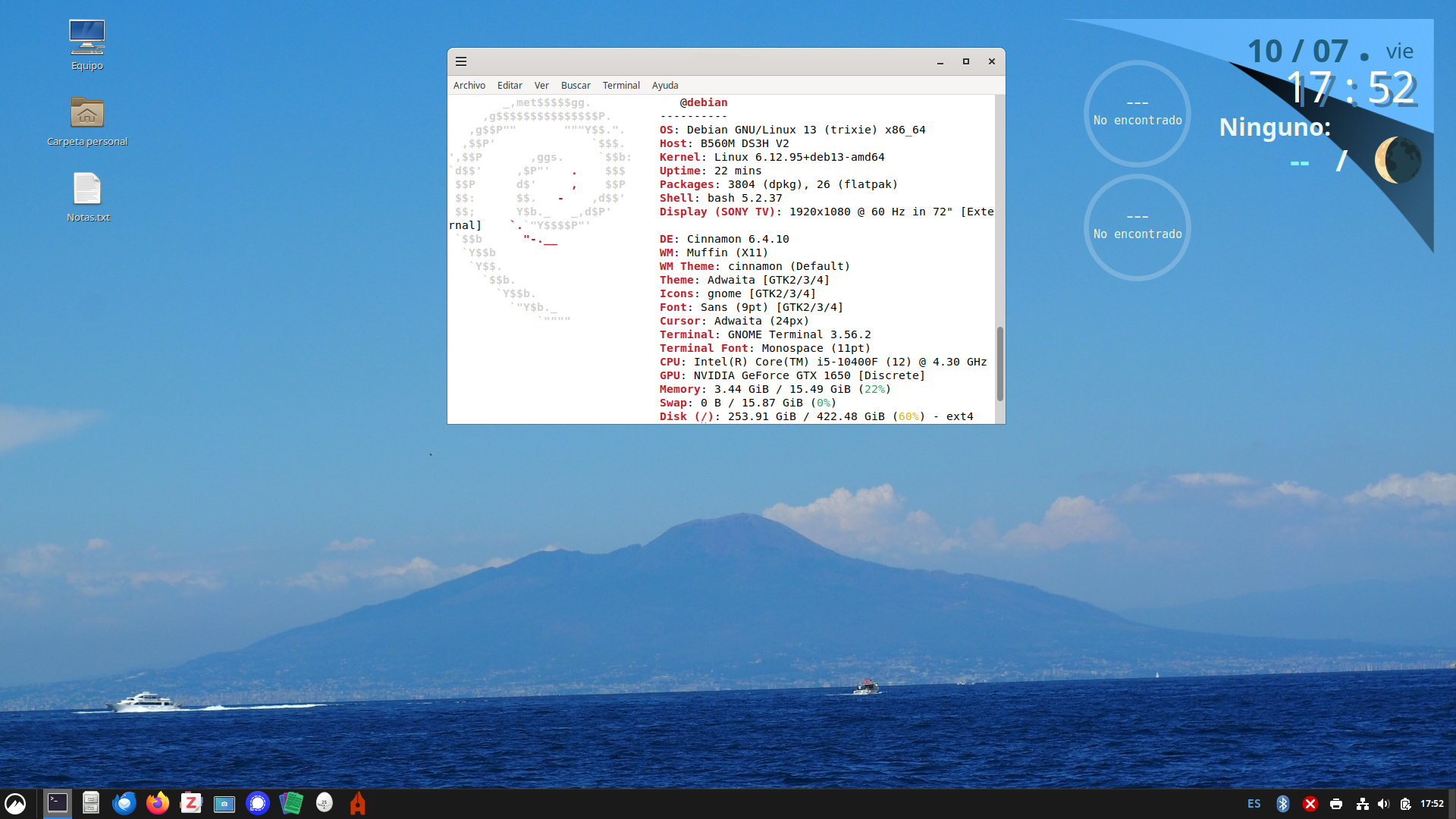1456x819 pixels.
Task: Click the moon weather icon in desklet
Action: point(1398,159)
